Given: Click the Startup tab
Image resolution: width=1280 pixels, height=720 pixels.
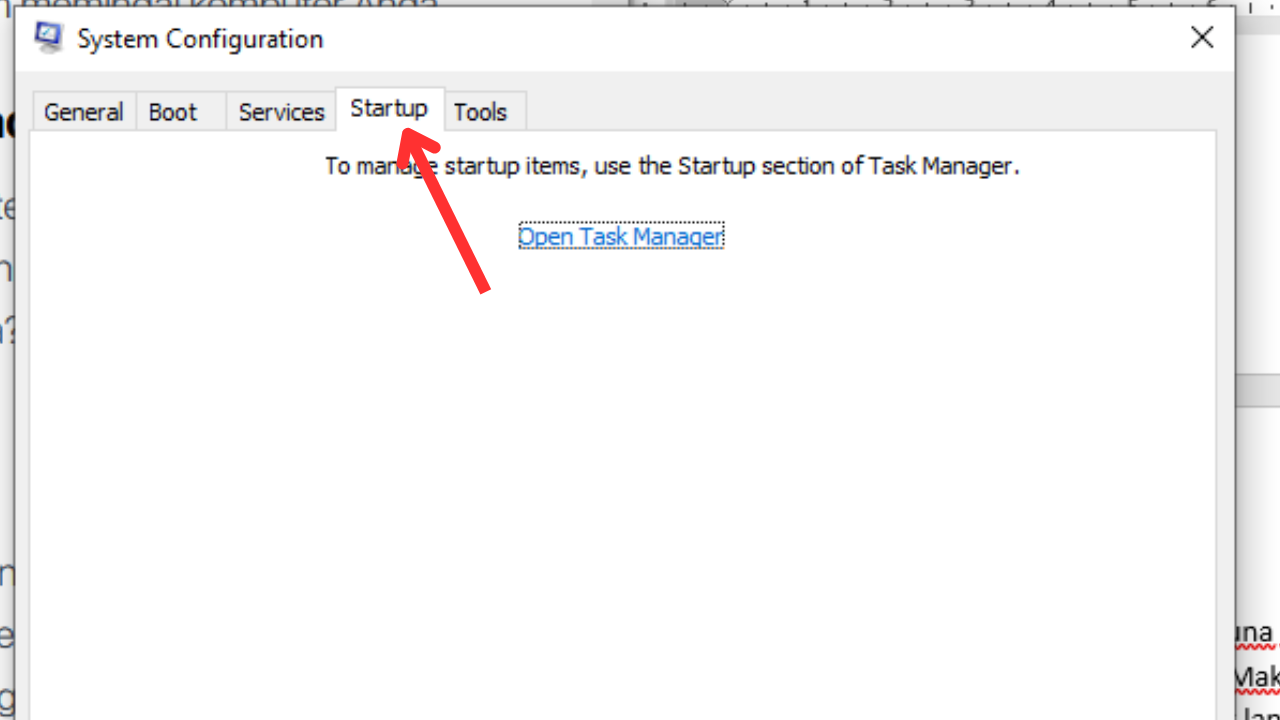Looking at the screenshot, I should click(x=389, y=108).
